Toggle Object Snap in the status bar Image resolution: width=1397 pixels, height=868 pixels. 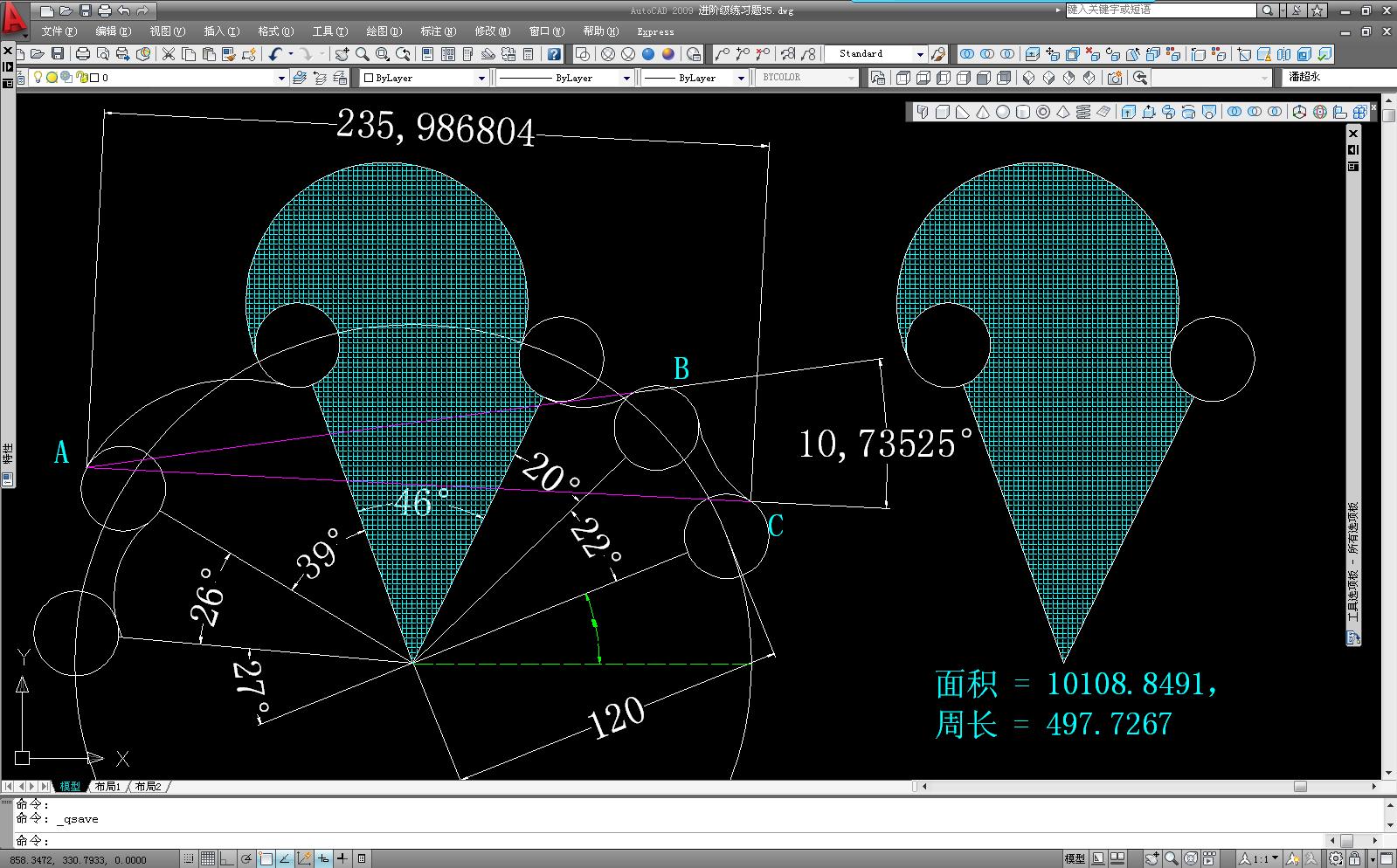(266, 859)
